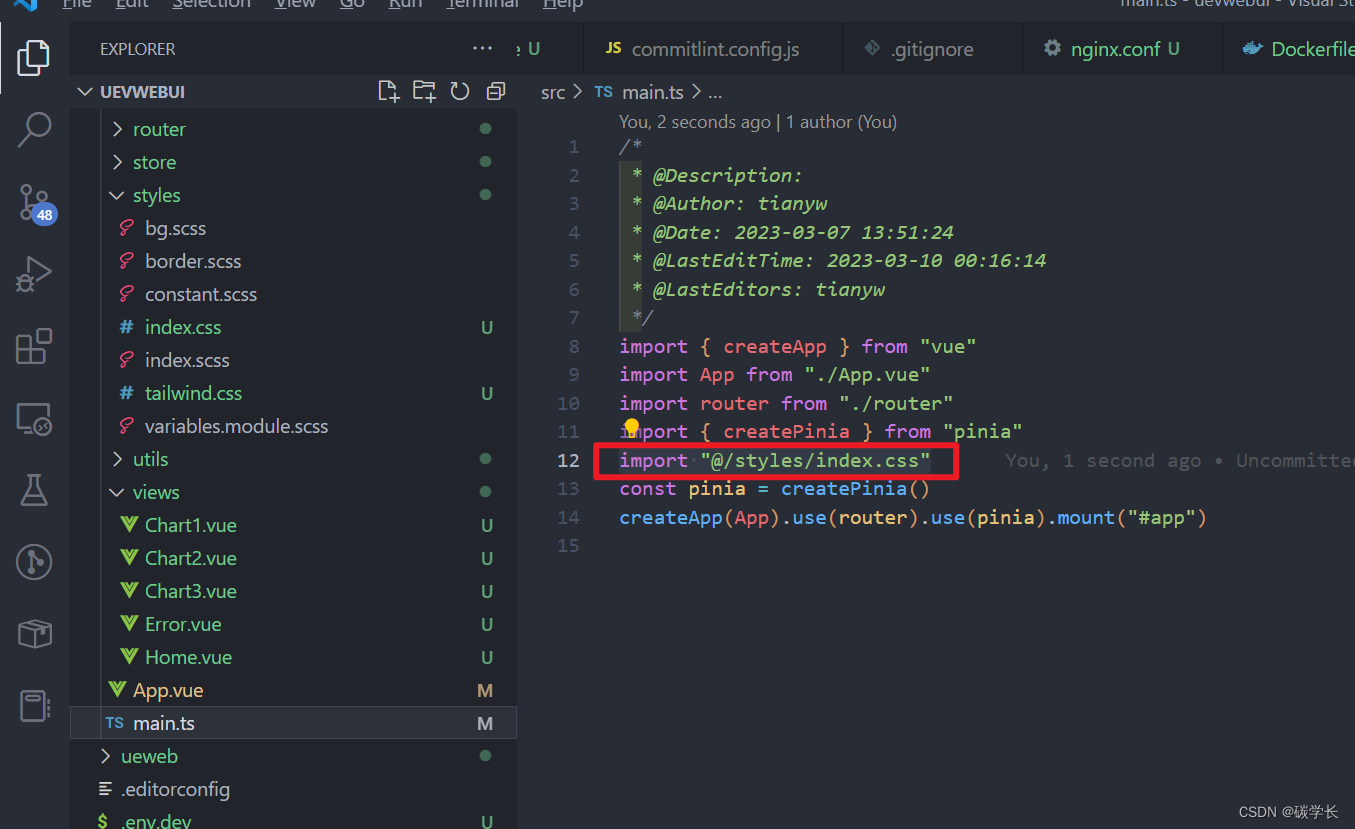Open the Extensions view
The image size is (1355, 829).
[34, 346]
